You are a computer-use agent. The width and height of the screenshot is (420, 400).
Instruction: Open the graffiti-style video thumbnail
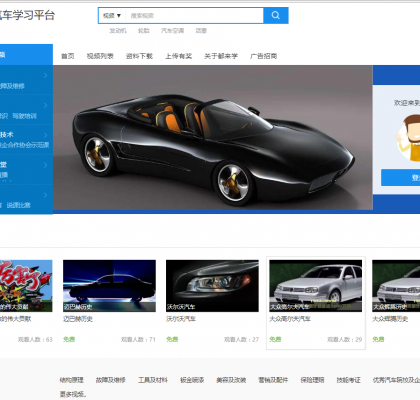click(x=26, y=286)
